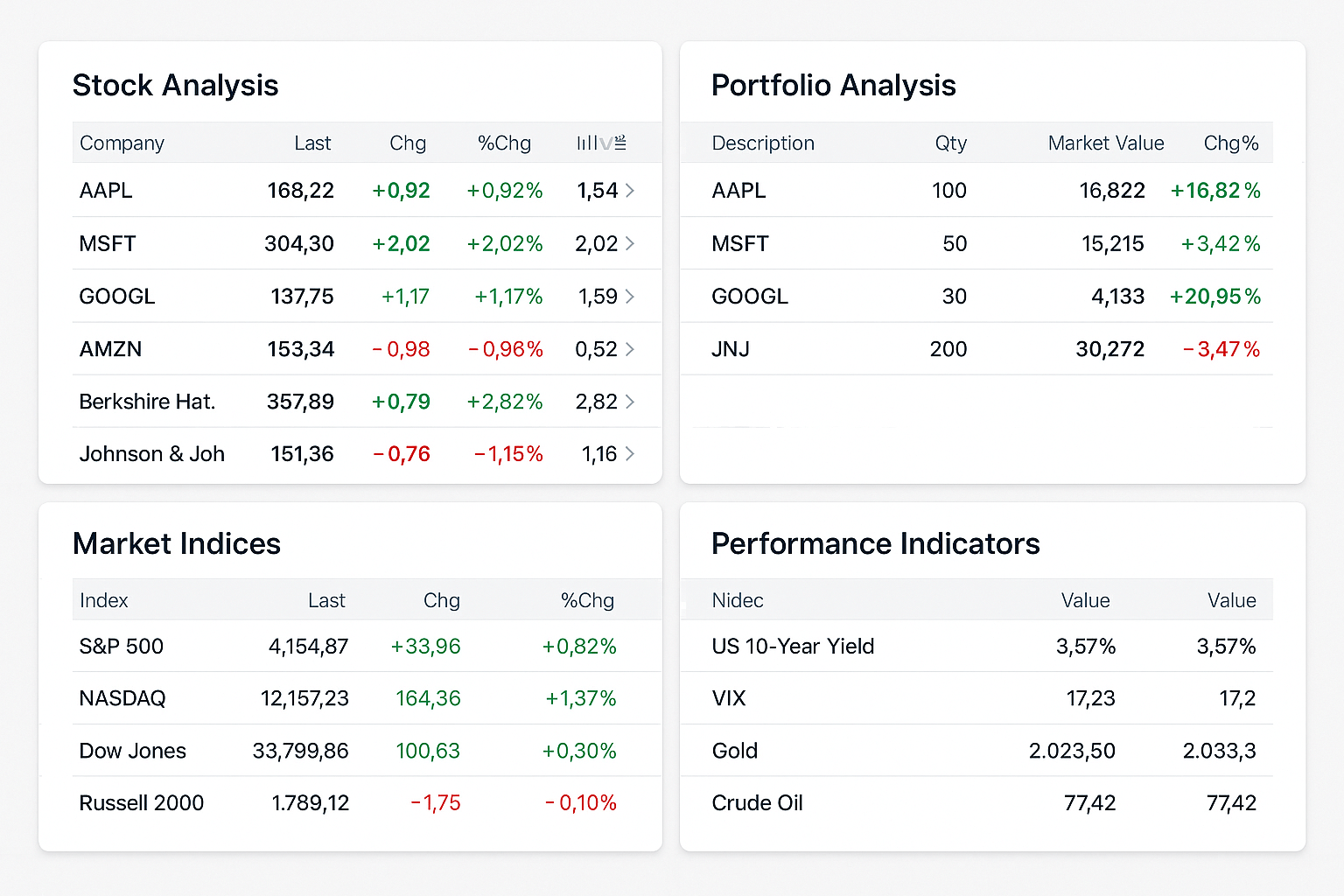Select the AAPL ticker in Portfolio Analysis

tap(738, 191)
